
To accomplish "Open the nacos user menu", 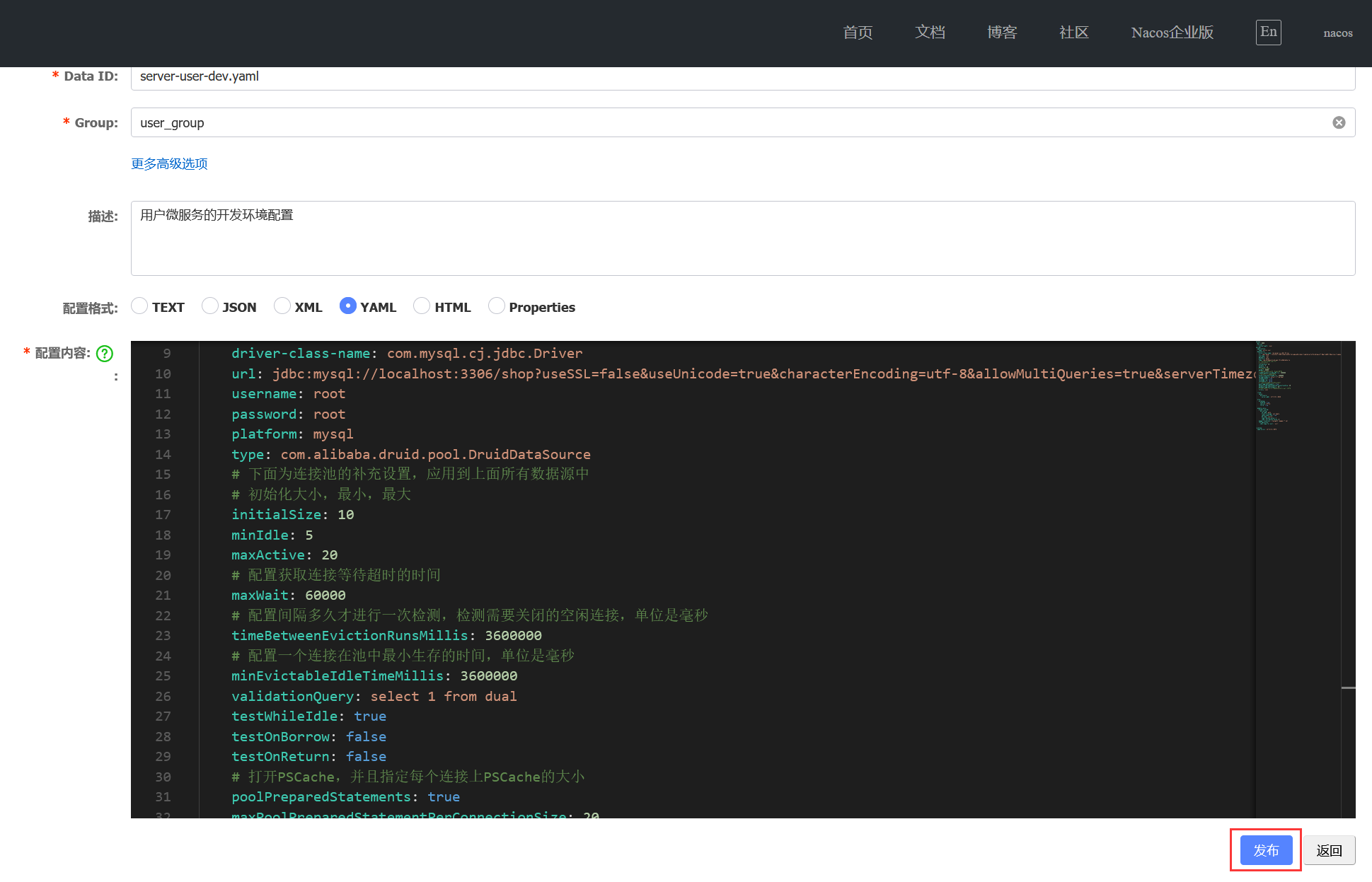I will [1337, 33].
